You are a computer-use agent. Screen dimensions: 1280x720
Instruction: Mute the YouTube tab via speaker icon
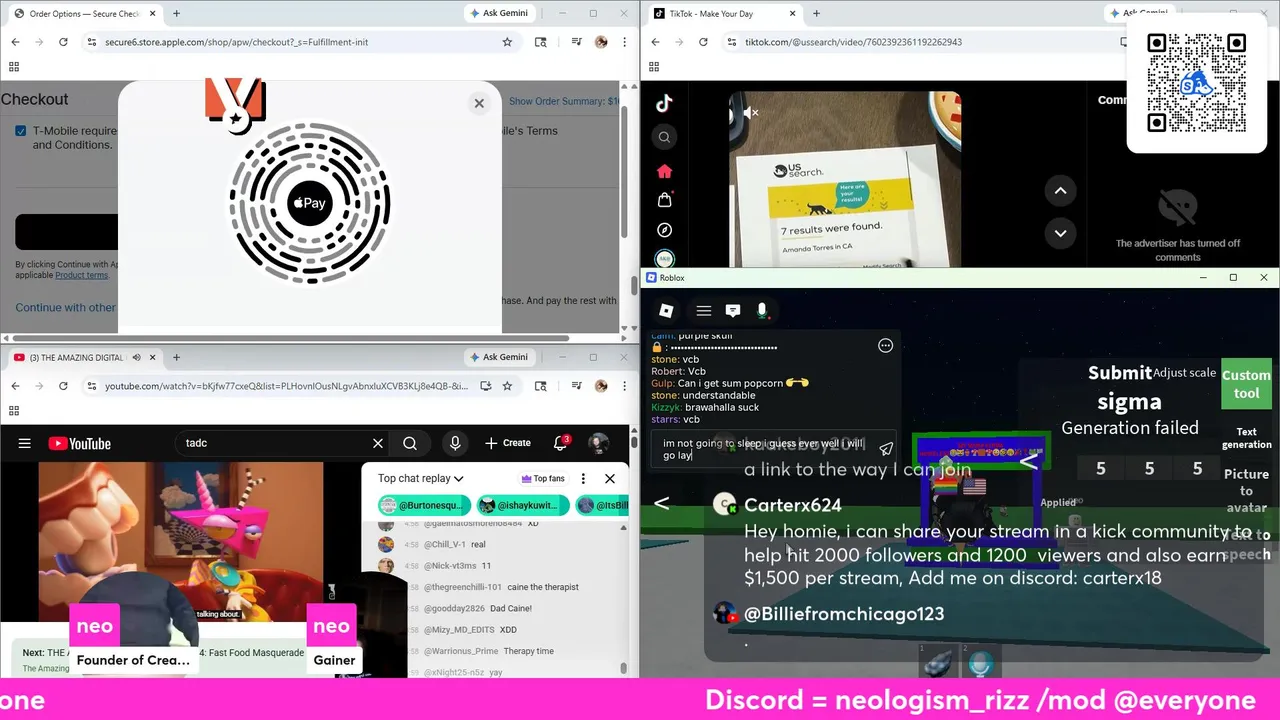(x=136, y=357)
